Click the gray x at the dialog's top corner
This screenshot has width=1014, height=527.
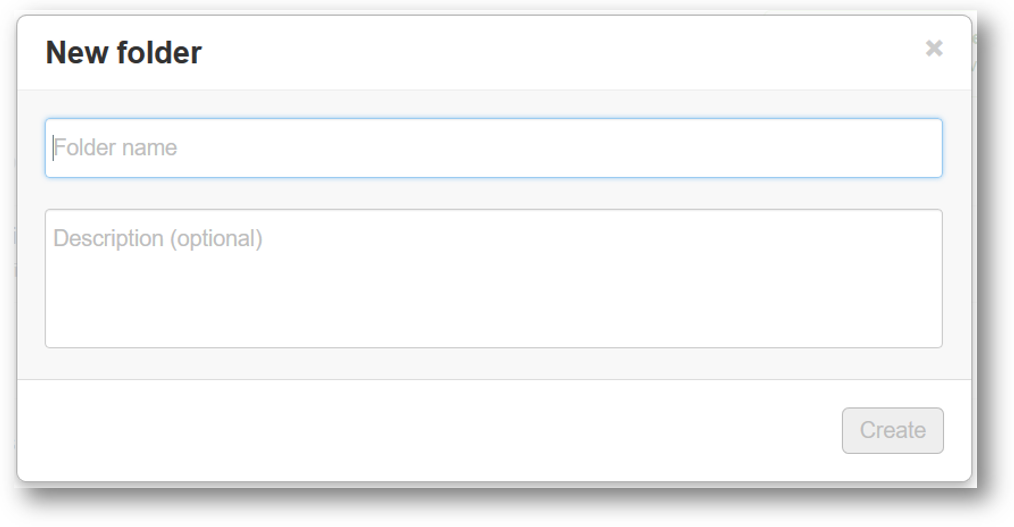click(x=934, y=48)
